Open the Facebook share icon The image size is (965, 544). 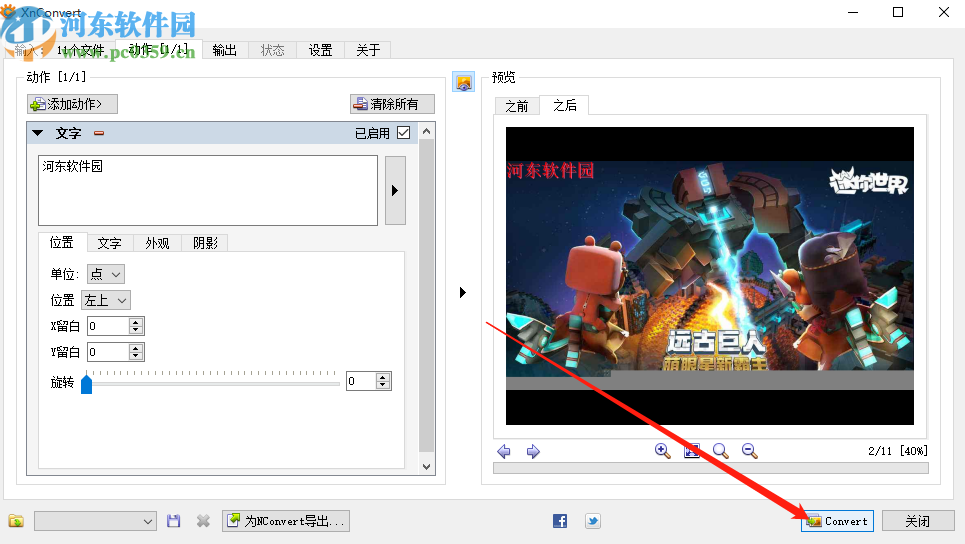coord(560,521)
